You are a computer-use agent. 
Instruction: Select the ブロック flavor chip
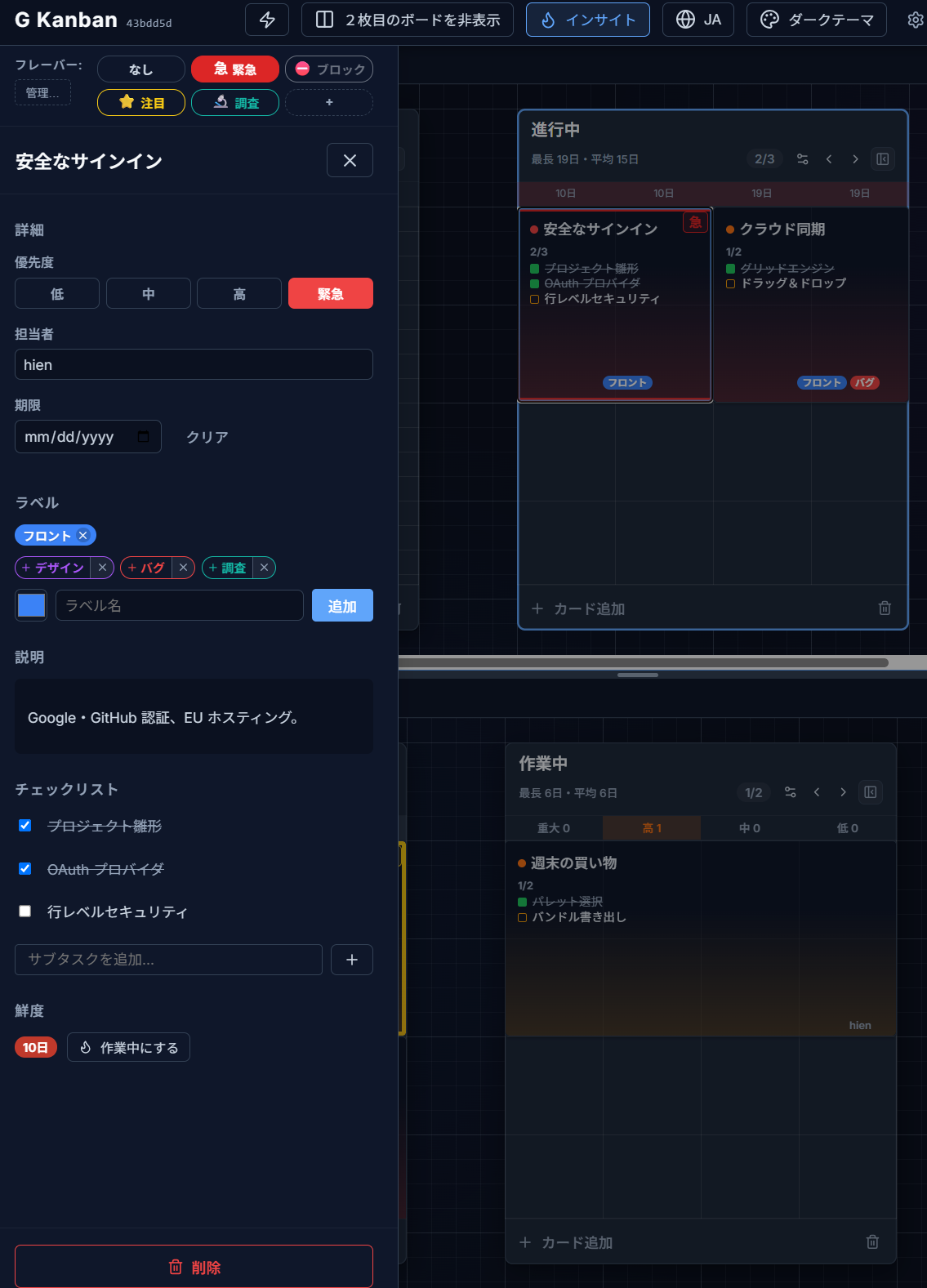click(329, 69)
